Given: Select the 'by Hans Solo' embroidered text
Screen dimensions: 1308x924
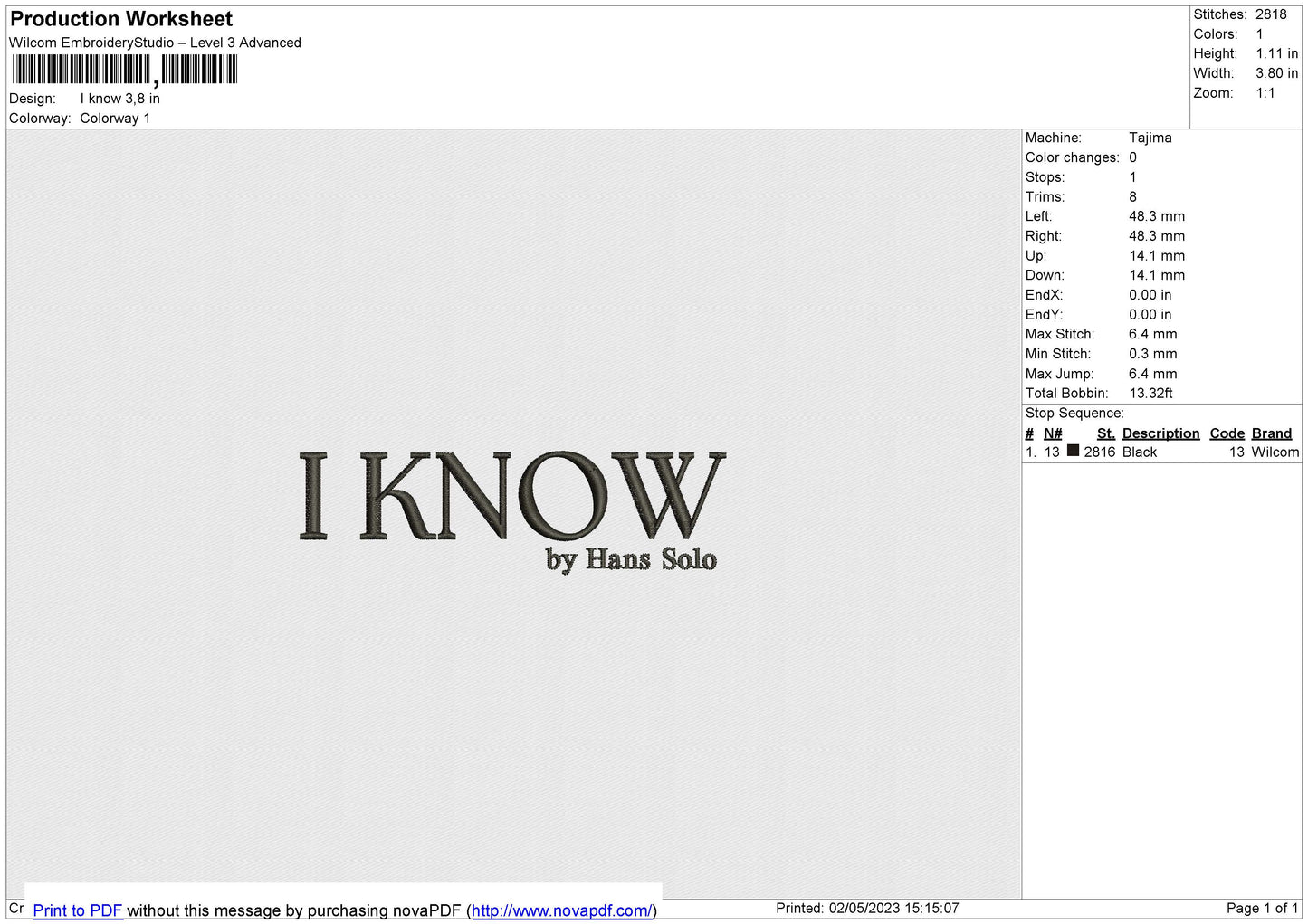Looking at the screenshot, I should [x=631, y=559].
